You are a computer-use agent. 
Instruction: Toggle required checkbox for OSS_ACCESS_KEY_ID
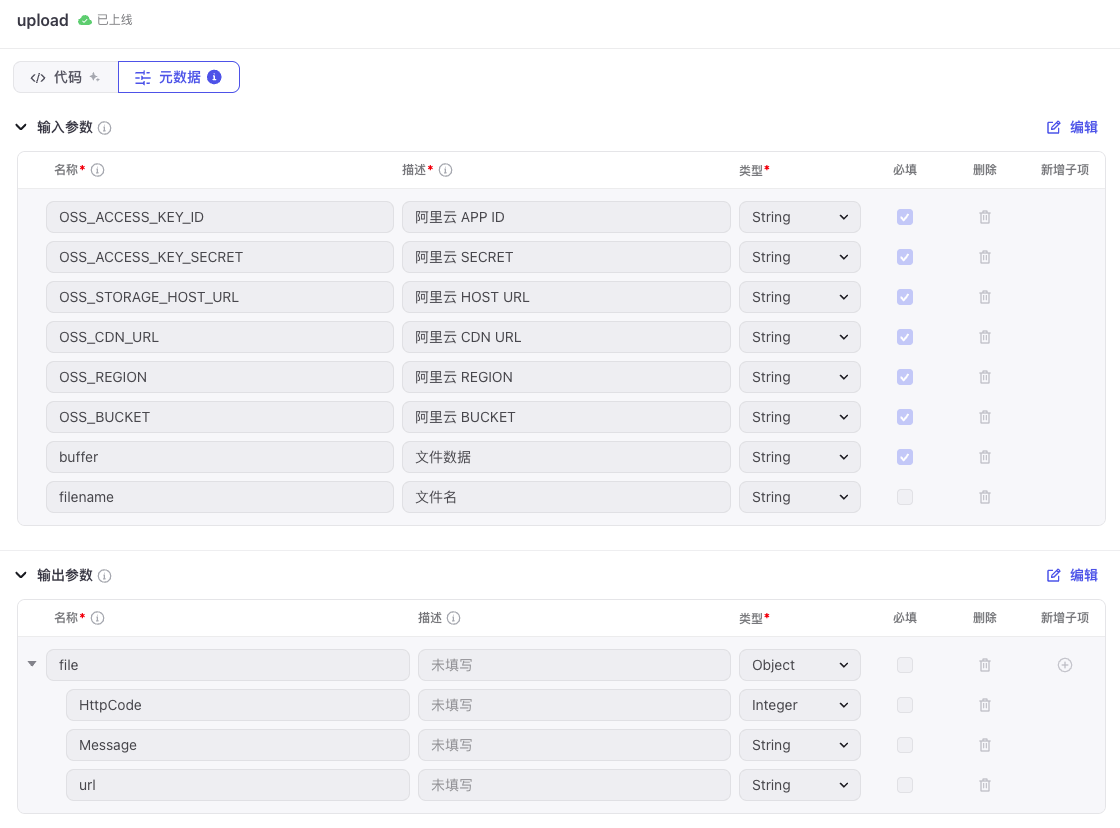[904, 217]
